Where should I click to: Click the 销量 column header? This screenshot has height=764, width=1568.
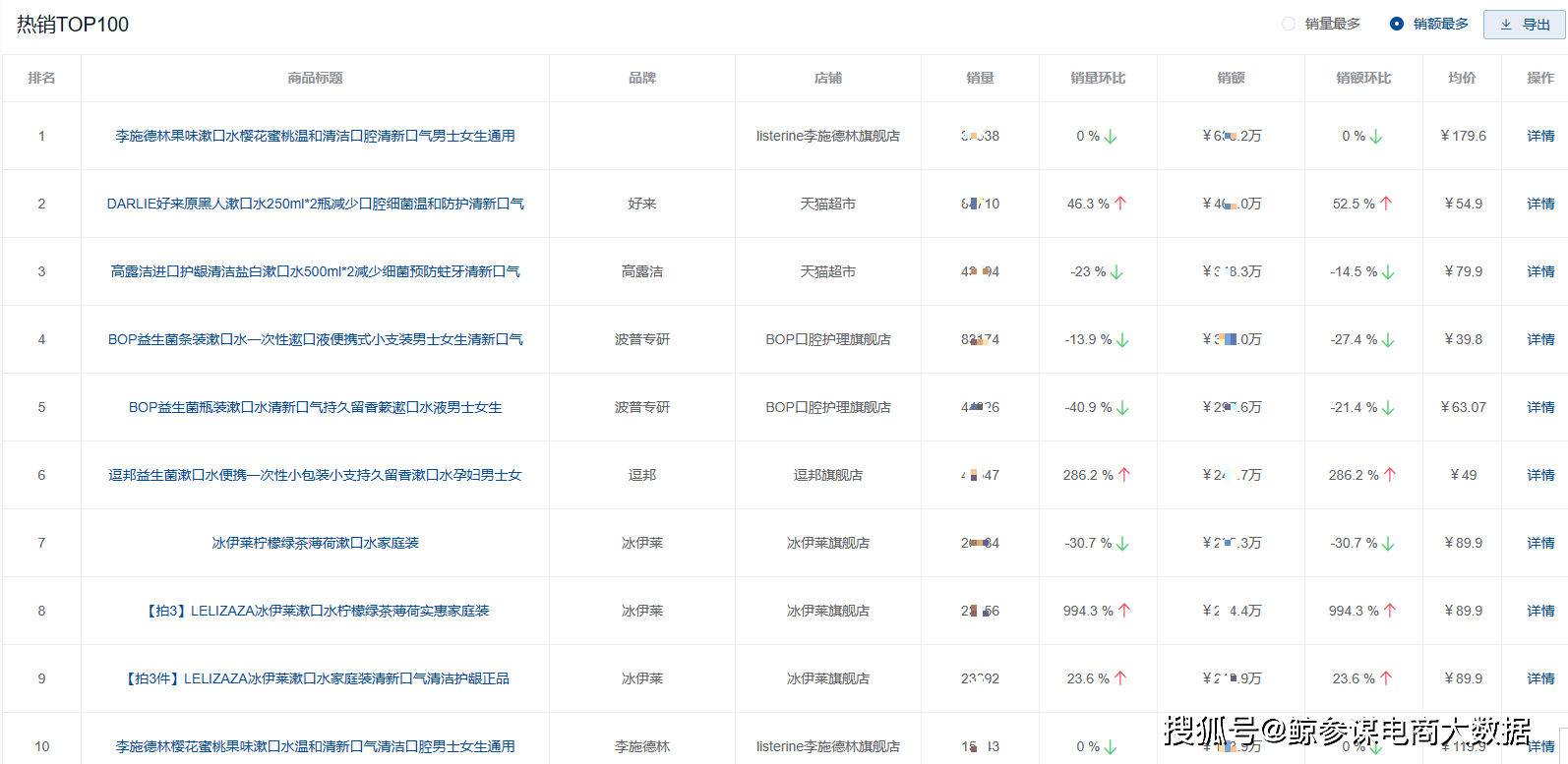[980, 78]
